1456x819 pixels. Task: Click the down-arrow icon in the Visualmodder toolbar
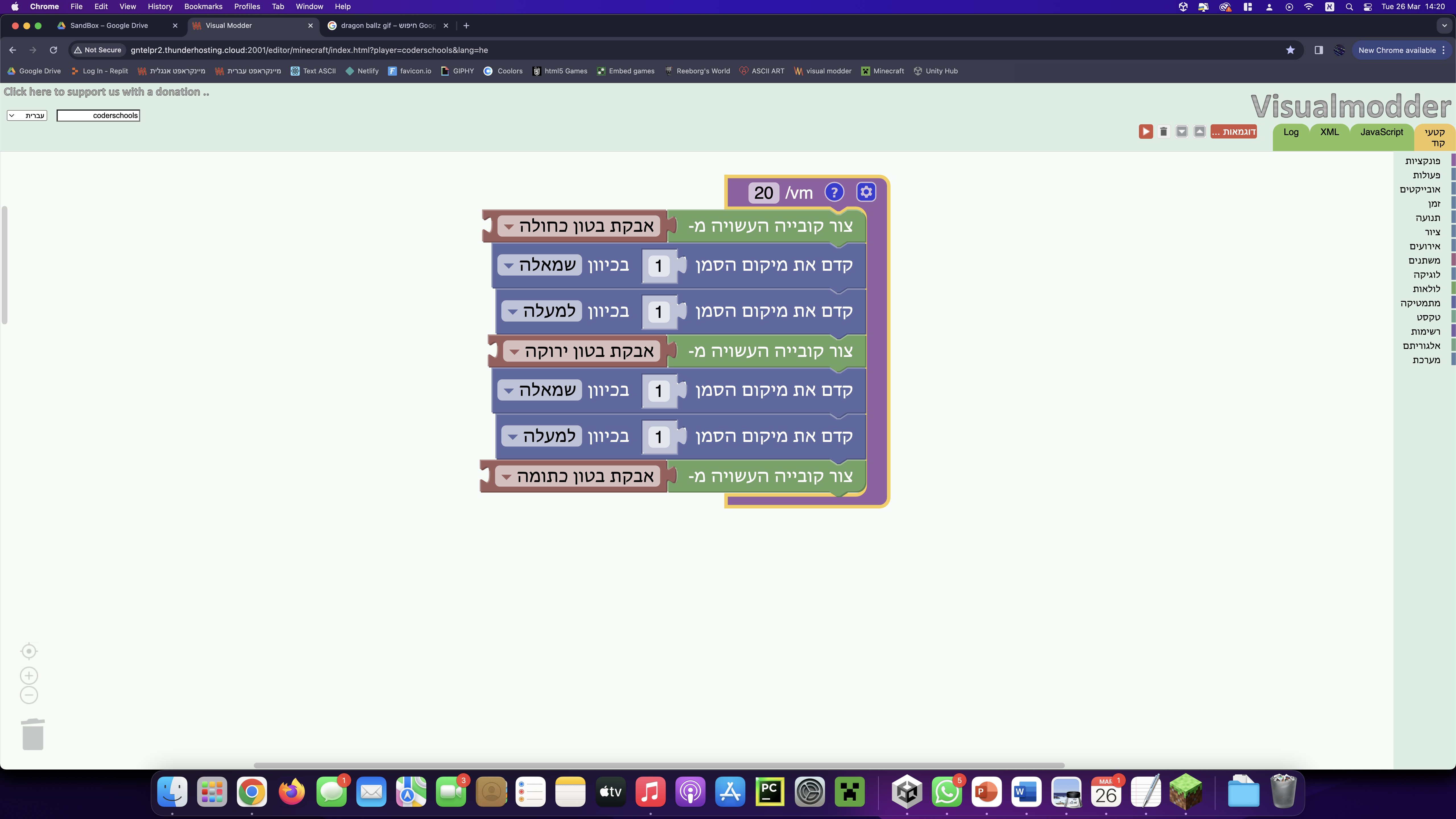1181,132
